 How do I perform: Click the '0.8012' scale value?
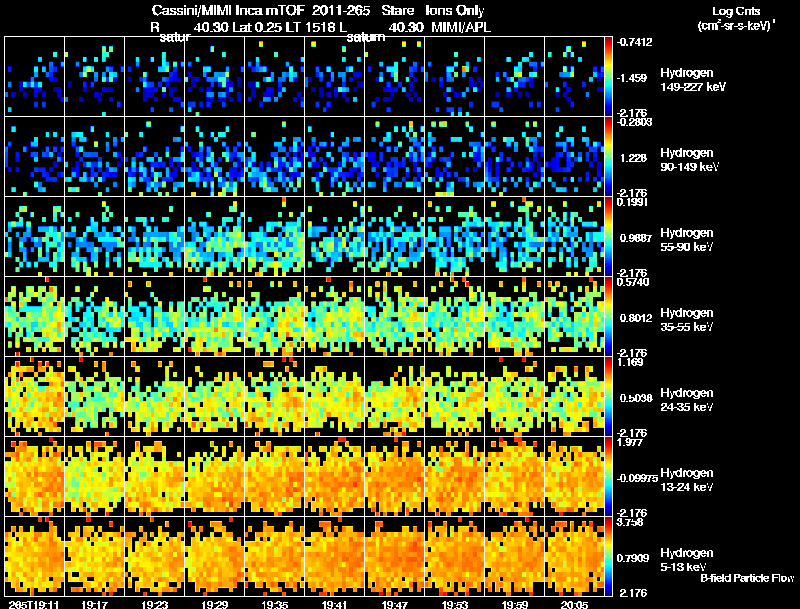tap(636, 318)
